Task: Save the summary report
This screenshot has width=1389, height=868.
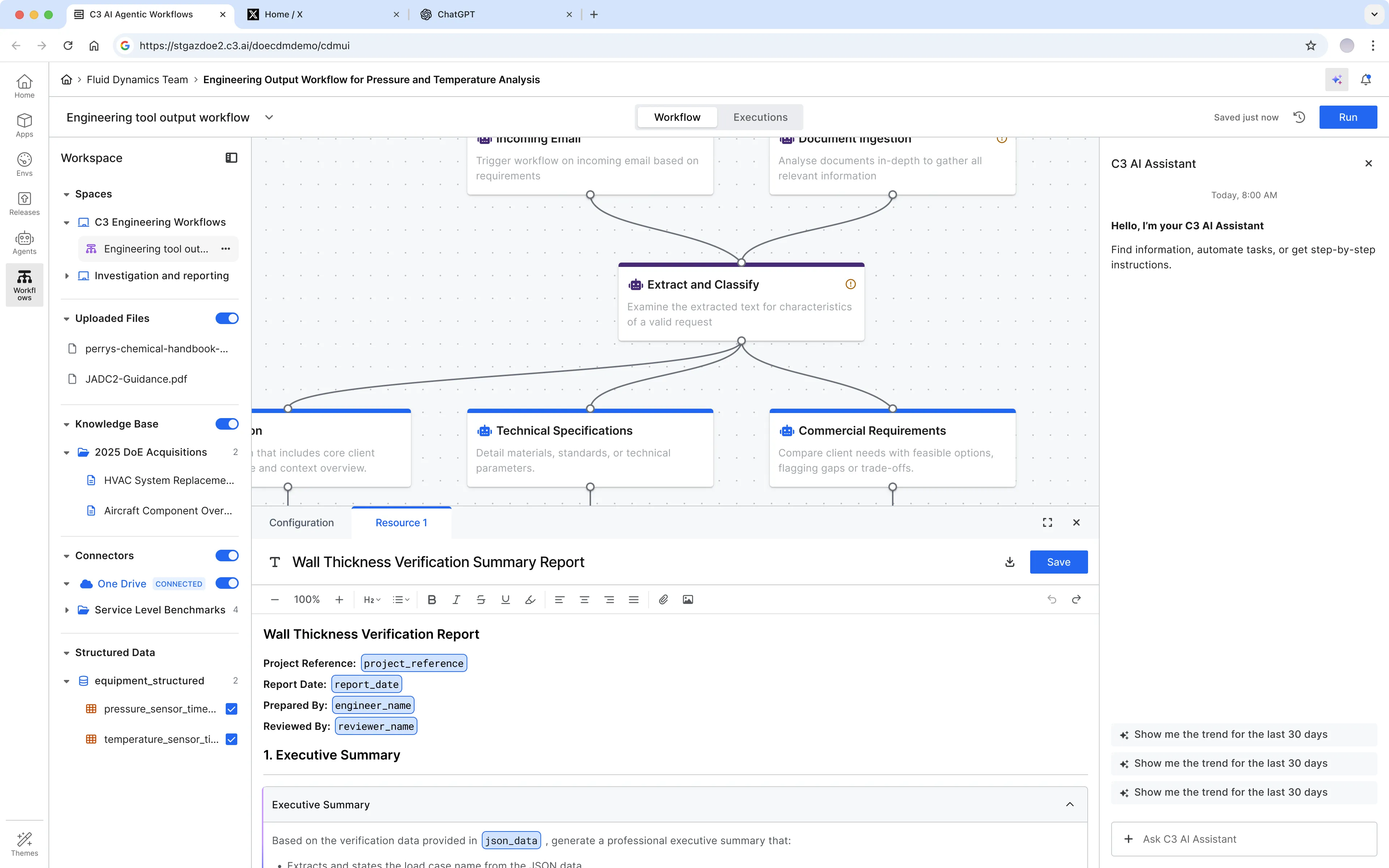Action: (1058, 562)
